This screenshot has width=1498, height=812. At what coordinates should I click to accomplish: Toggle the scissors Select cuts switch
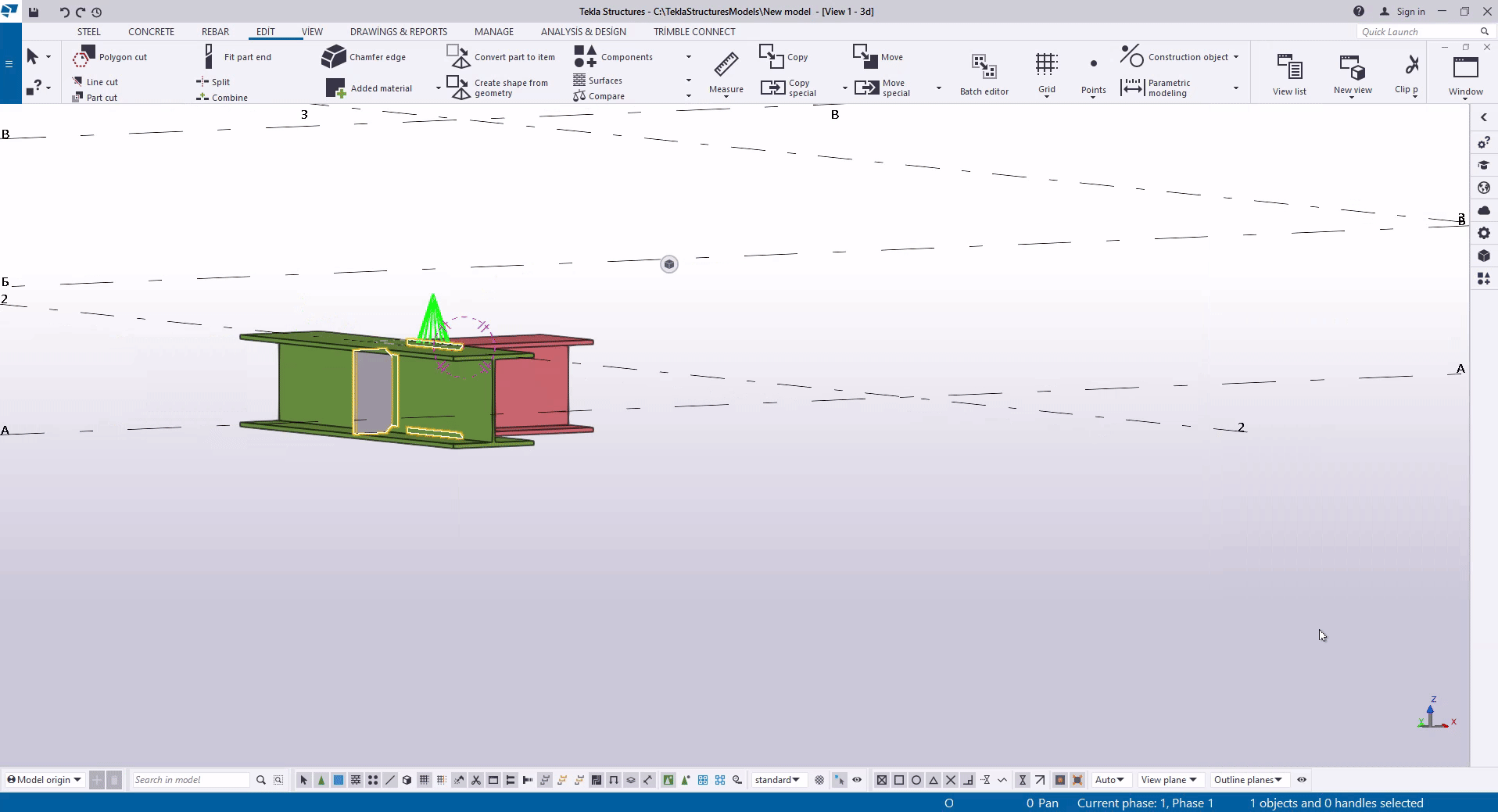[476, 780]
